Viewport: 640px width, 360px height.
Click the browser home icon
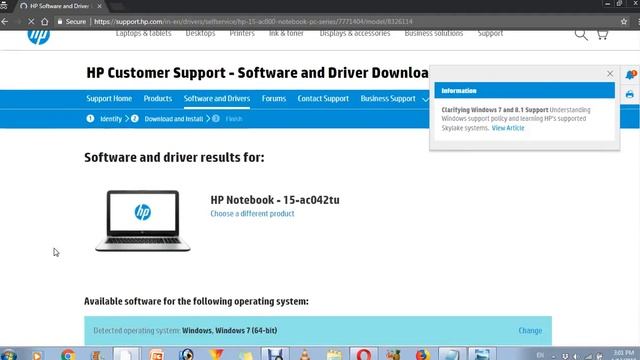[x=44, y=21]
